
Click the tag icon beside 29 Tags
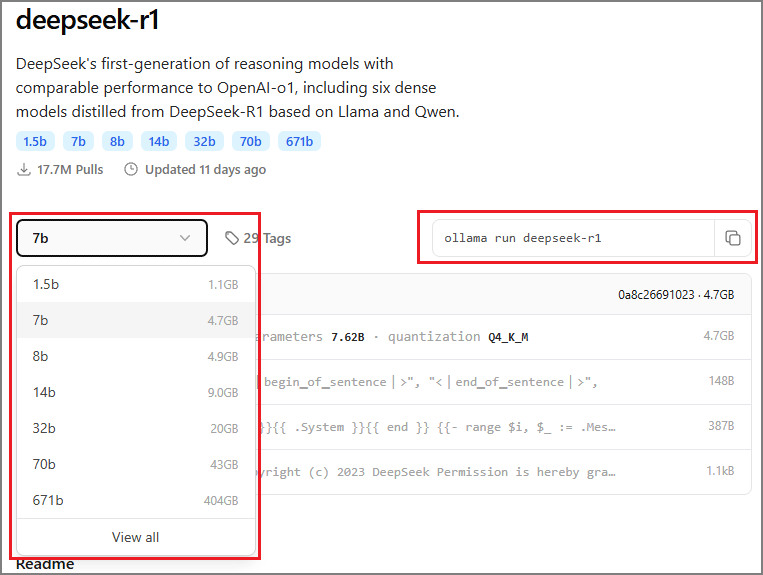232,238
